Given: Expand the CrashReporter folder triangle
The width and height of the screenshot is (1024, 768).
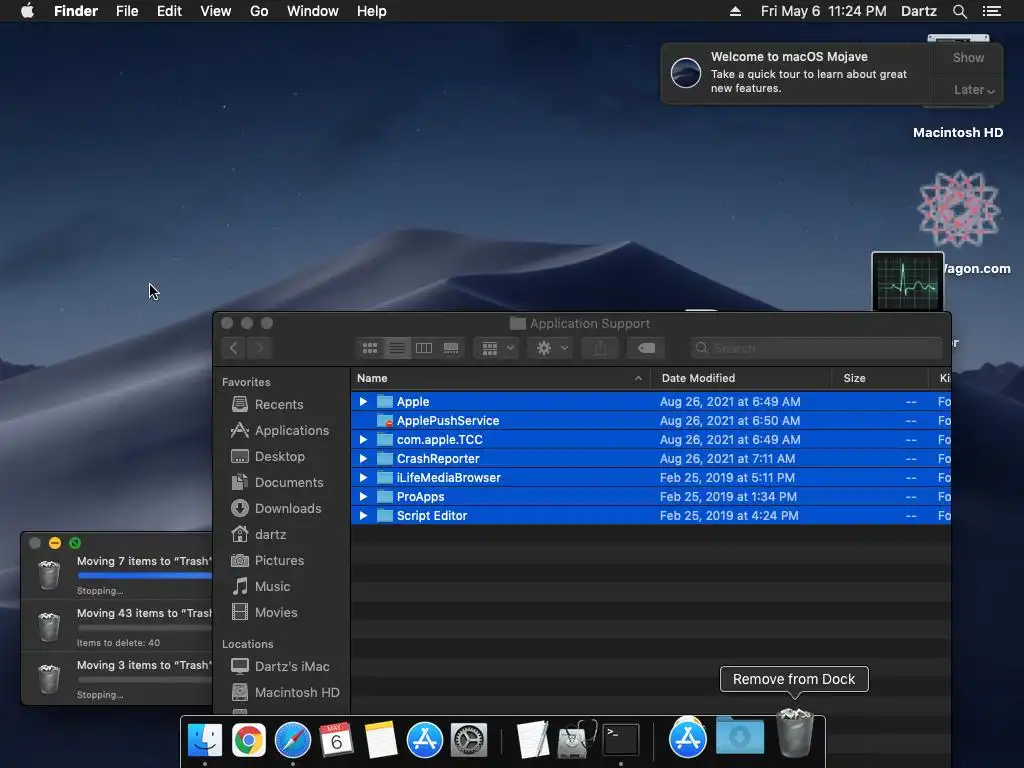Looking at the screenshot, I should (x=364, y=458).
